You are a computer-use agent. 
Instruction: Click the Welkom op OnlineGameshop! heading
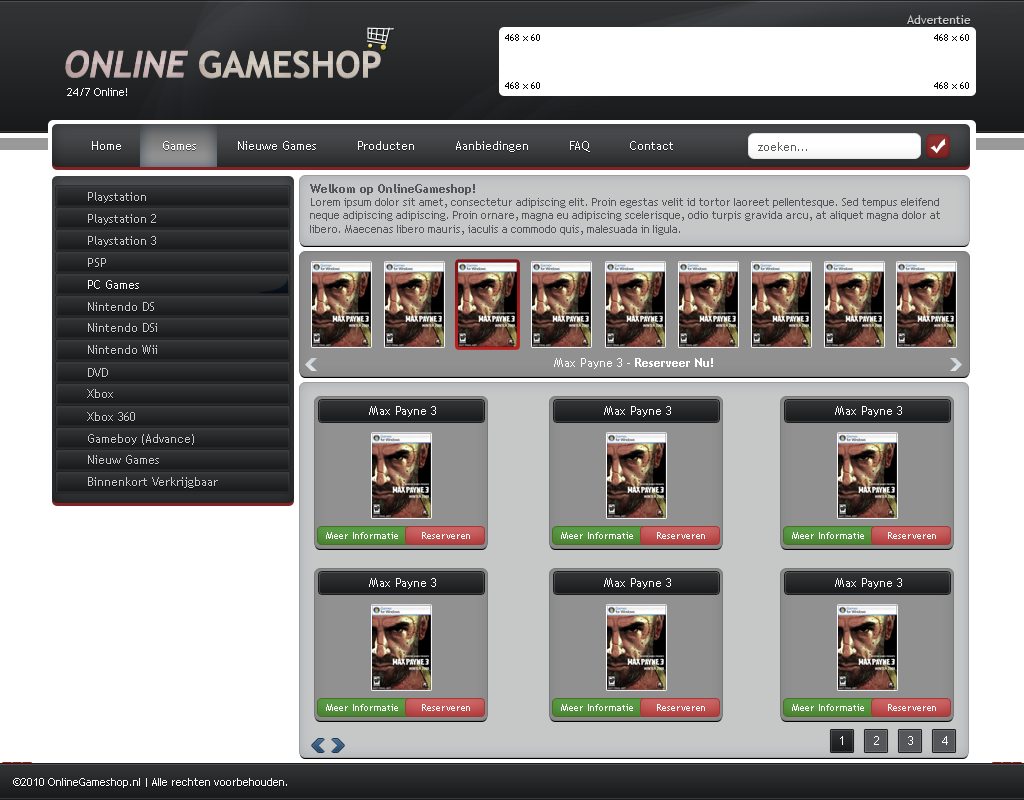[392, 189]
